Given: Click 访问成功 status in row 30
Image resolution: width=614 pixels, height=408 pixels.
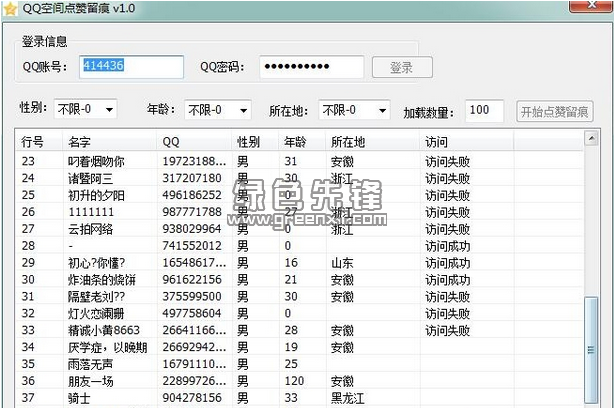Looking at the screenshot, I should tap(448, 280).
